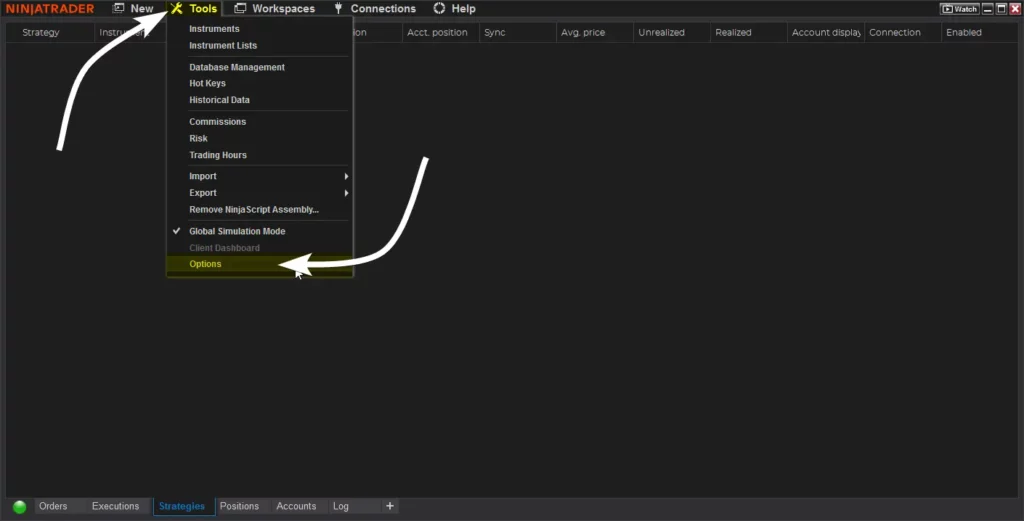Sort by Connection column header
The width and height of the screenshot is (1024, 521).
click(x=903, y=33)
